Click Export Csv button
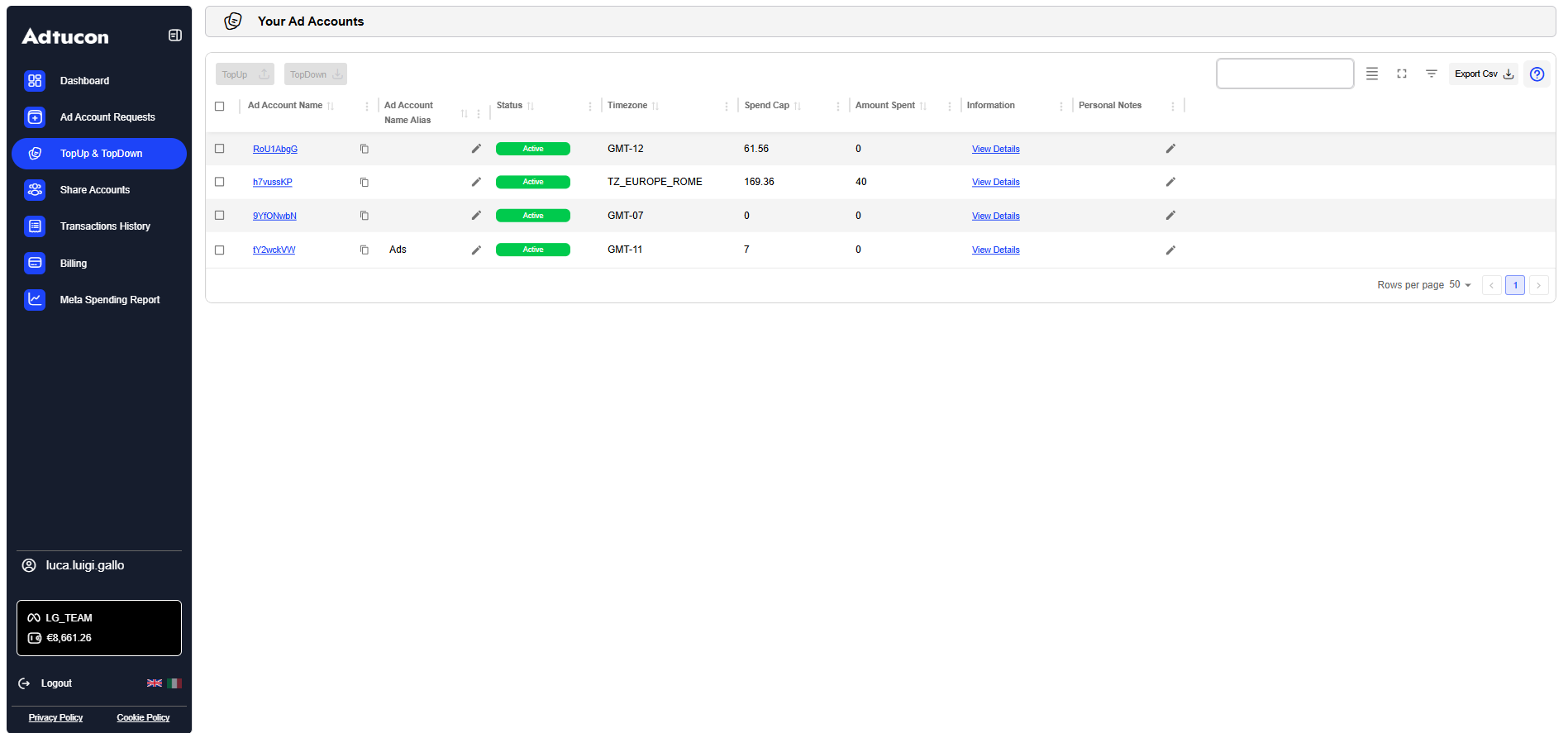 coord(1483,74)
